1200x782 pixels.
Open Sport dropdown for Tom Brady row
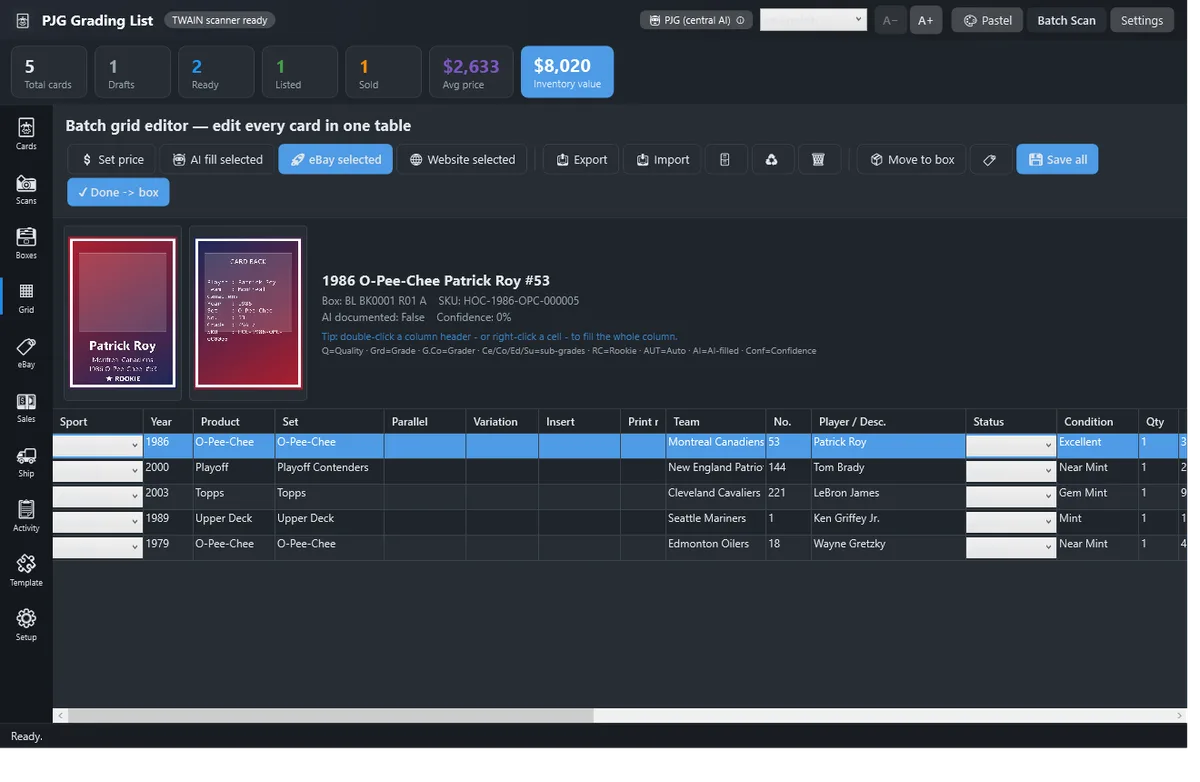click(x=97, y=471)
